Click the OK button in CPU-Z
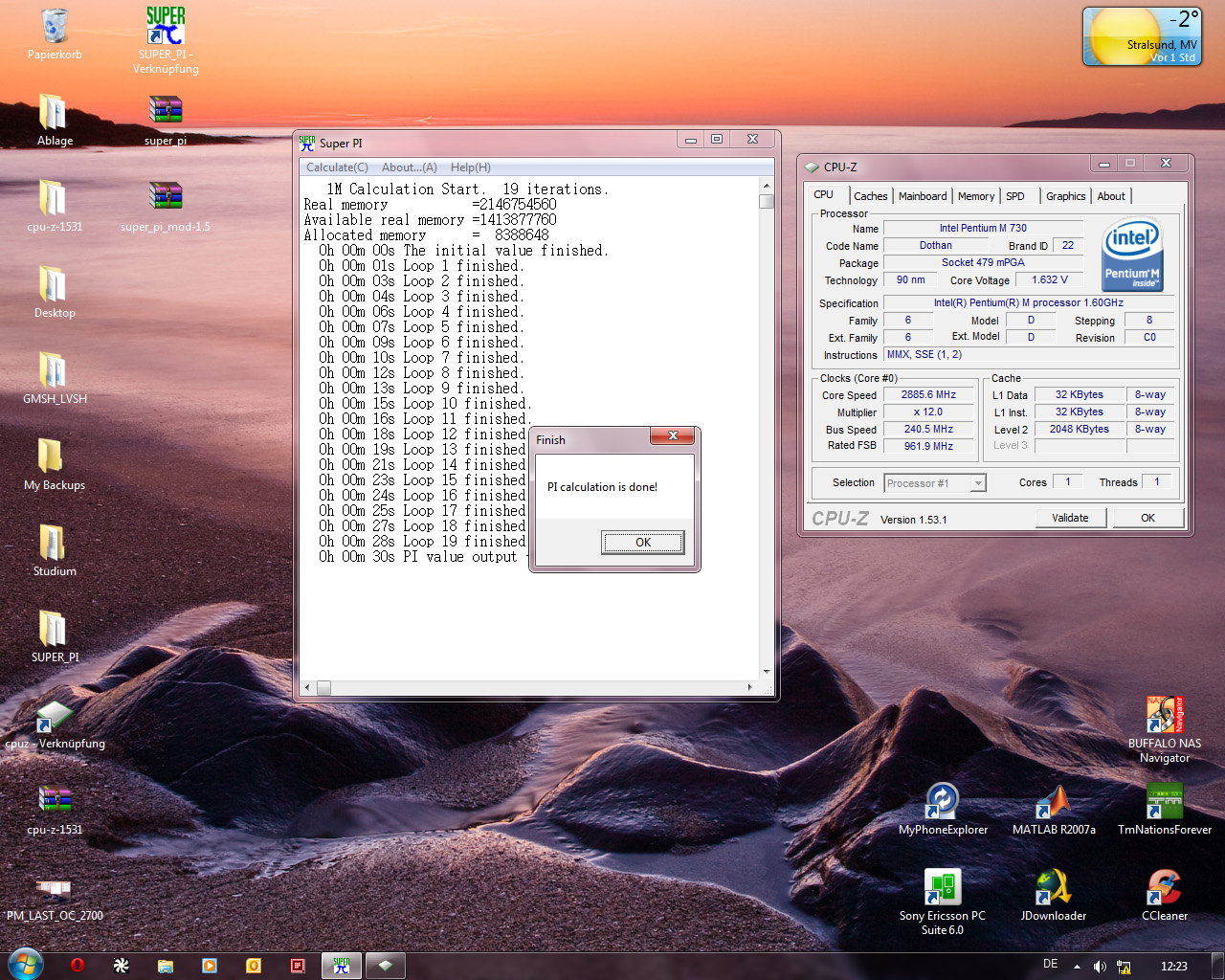Screen dimensions: 1225x980 (x=1147, y=518)
